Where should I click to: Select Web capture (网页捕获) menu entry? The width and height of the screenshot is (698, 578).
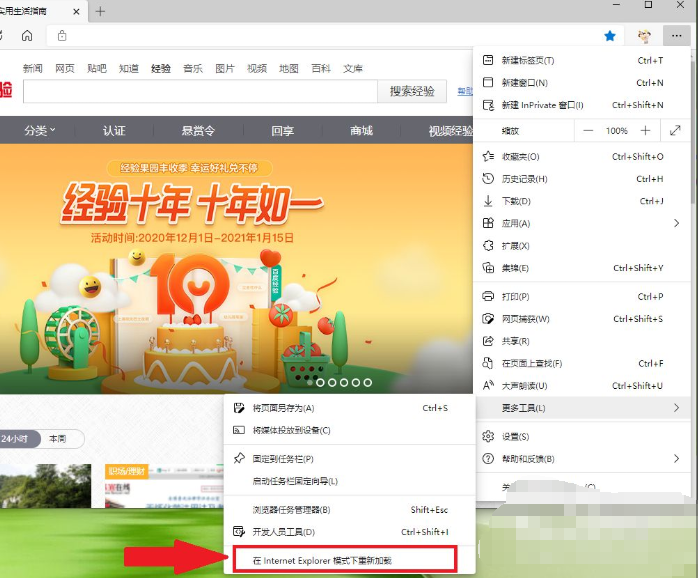pos(581,319)
